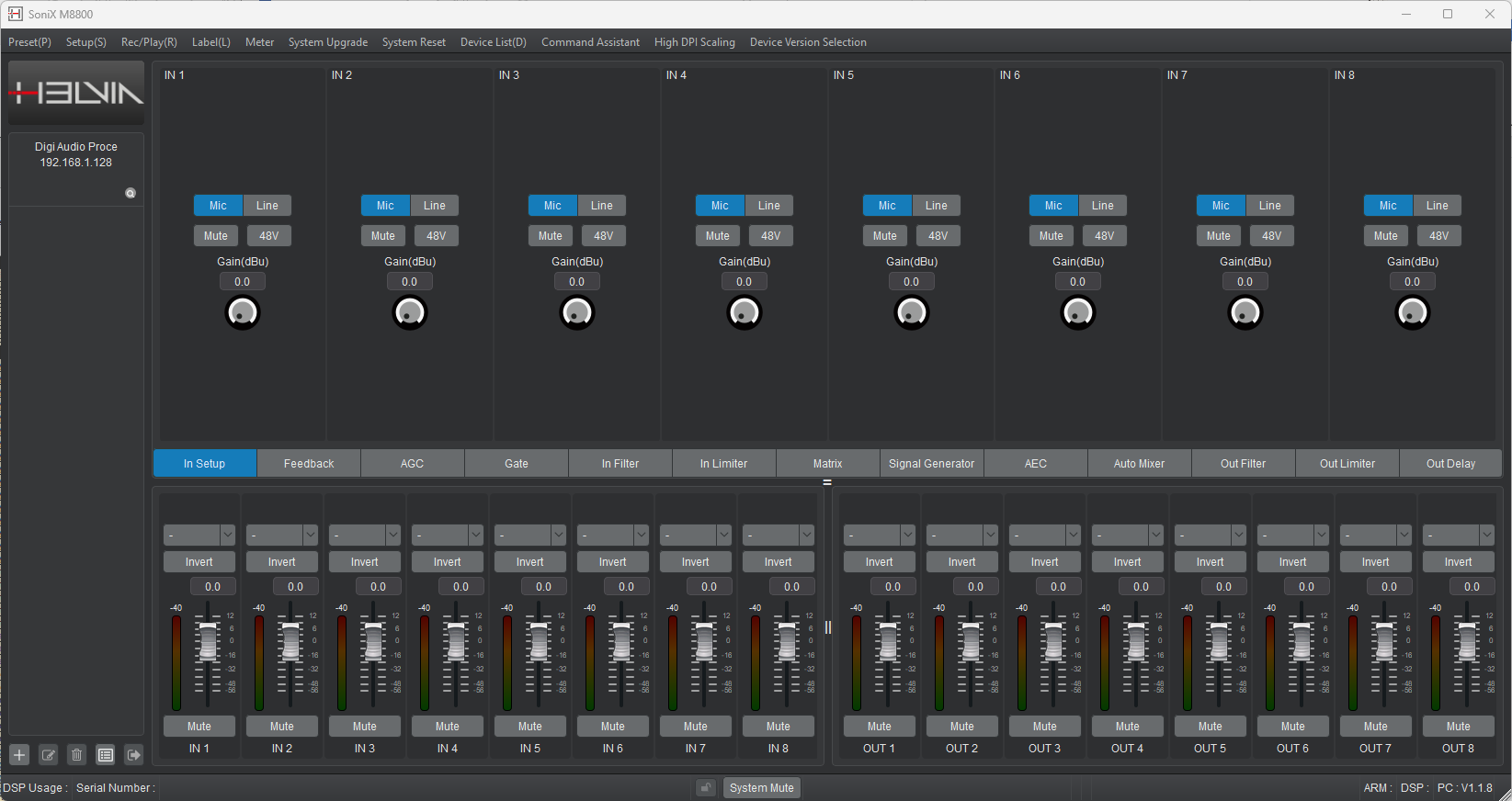Switch to the Matrix tab
The image size is (1512, 801).
click(x=827, y=464)
